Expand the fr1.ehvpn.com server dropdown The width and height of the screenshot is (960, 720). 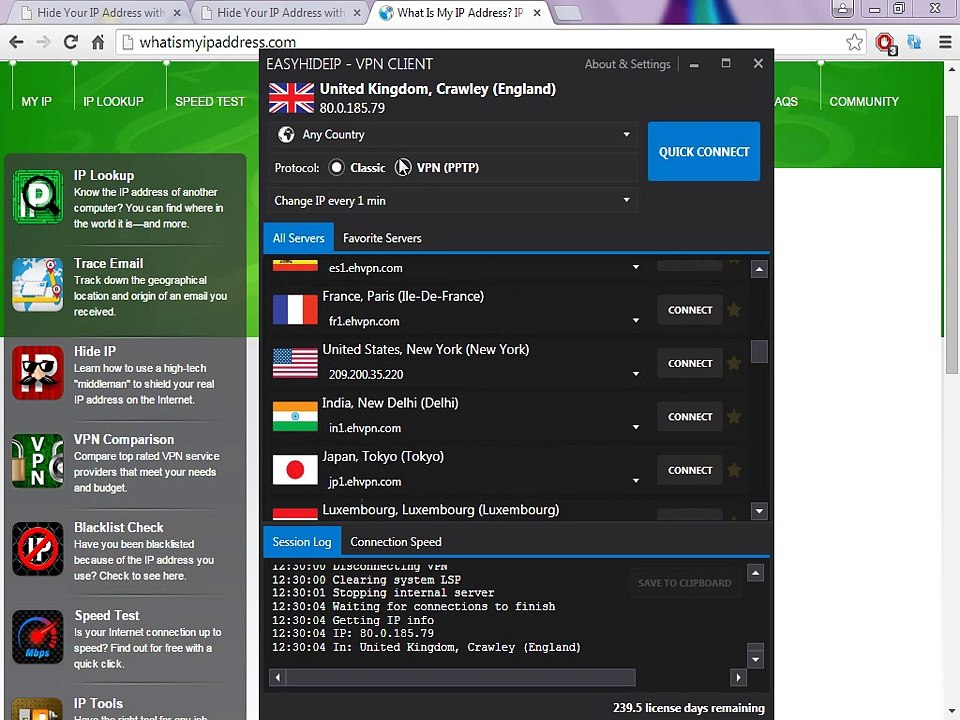point(636,320)
